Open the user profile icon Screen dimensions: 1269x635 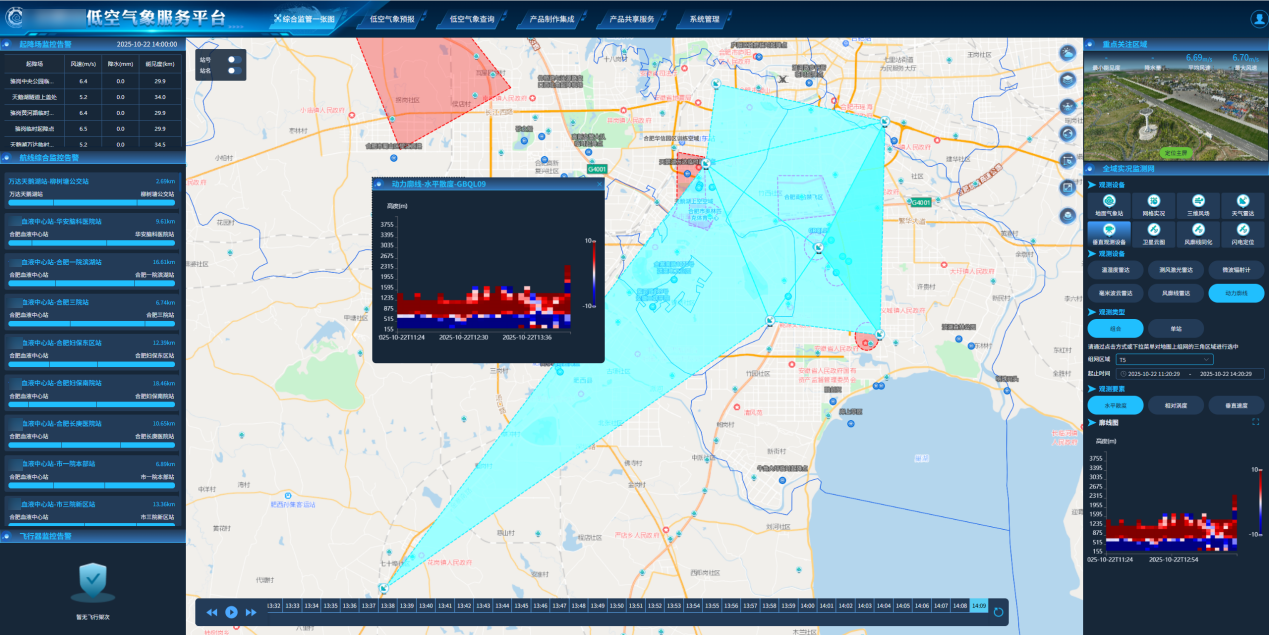click(1258, 19)
